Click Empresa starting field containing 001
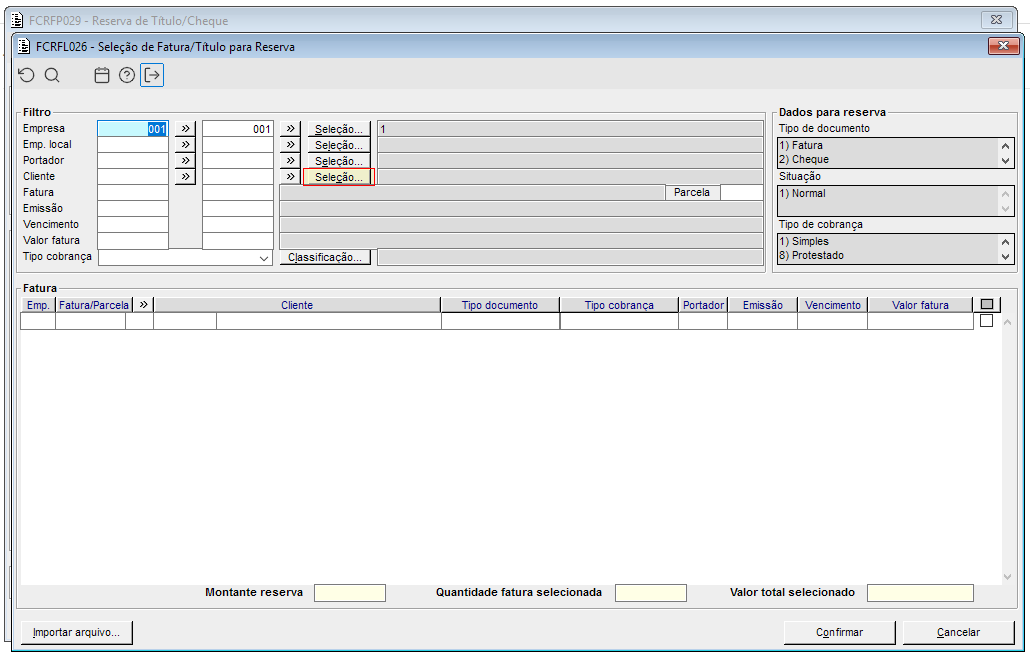The width and height of the screenshot is (1030, 658). pyautogui.click(x=133, y=129)
